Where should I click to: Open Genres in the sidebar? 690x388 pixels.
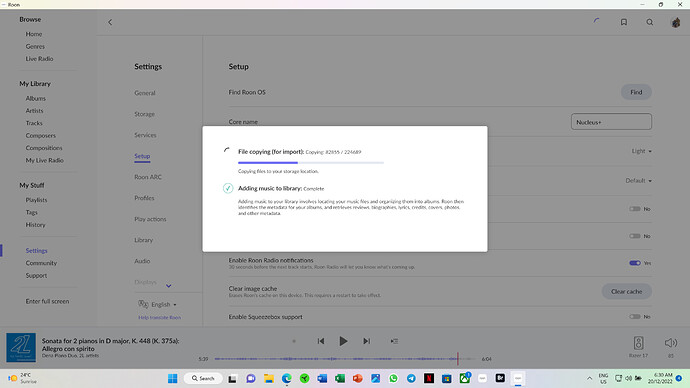[x=35, y=46]
